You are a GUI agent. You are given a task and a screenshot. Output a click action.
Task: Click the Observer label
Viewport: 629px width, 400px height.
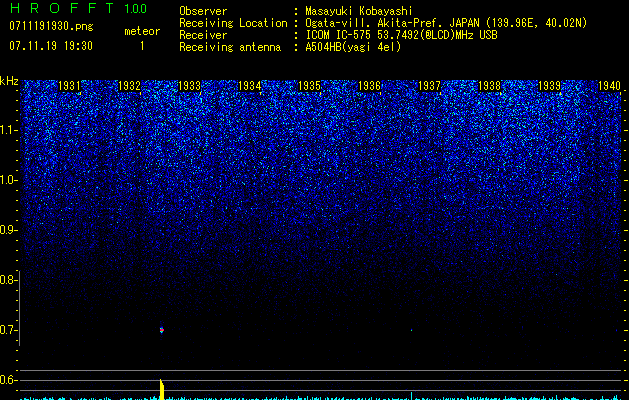click(203, 11)
